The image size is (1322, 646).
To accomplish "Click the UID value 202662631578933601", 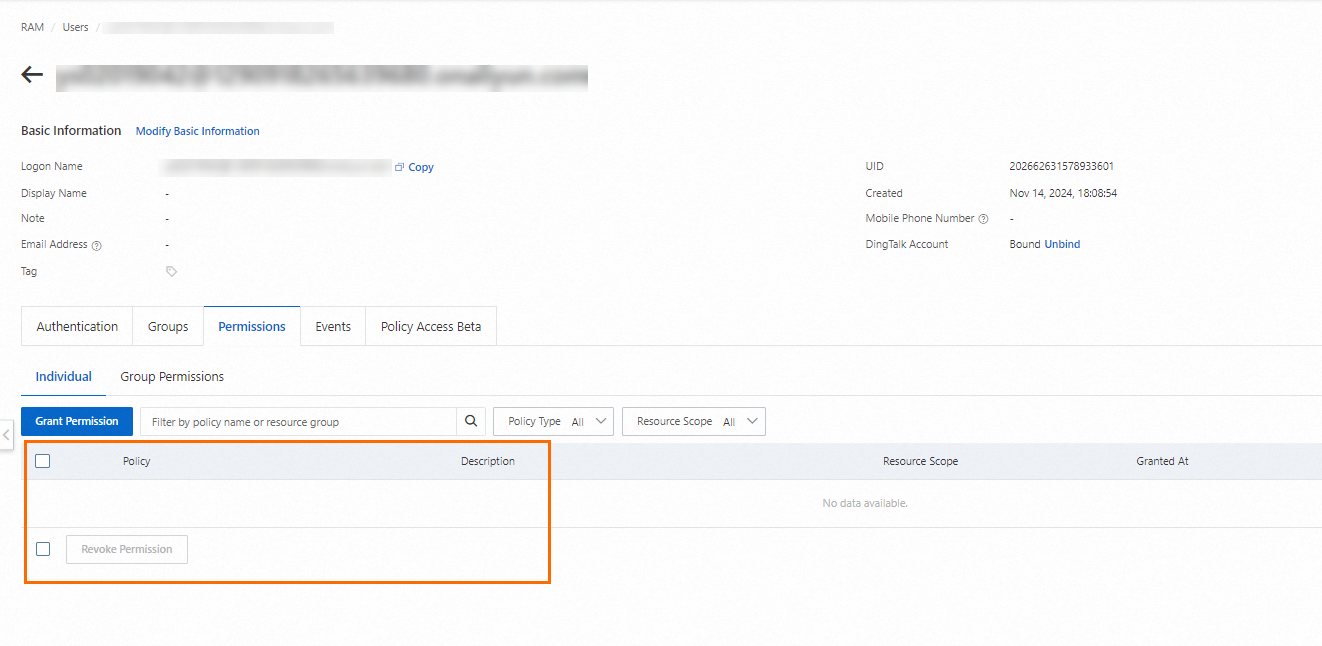I will tap(1062, 166).
